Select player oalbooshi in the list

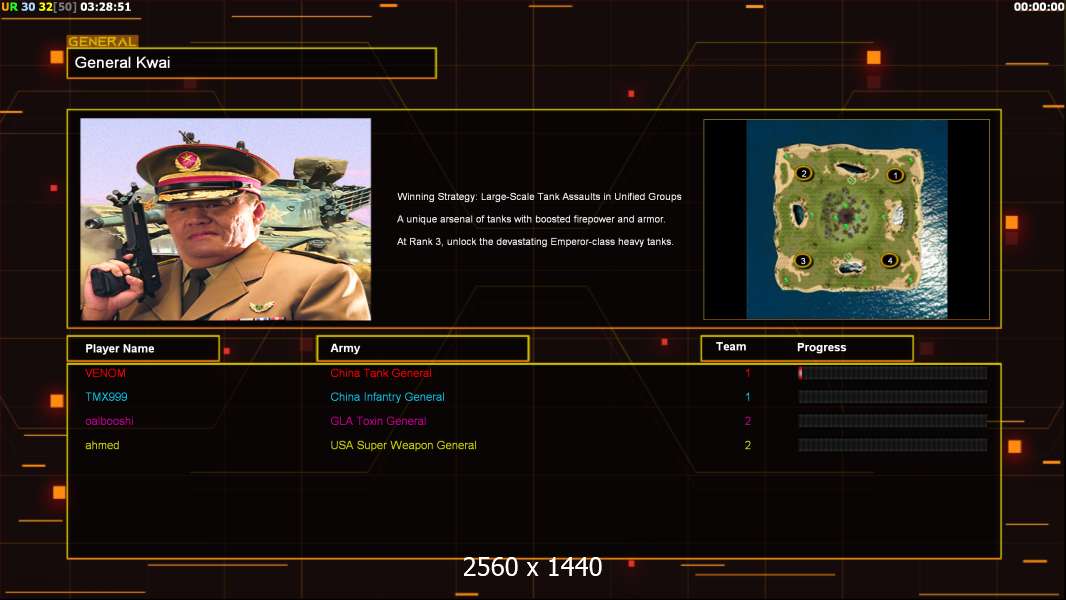pyautogui.click(x=109, y=421)
